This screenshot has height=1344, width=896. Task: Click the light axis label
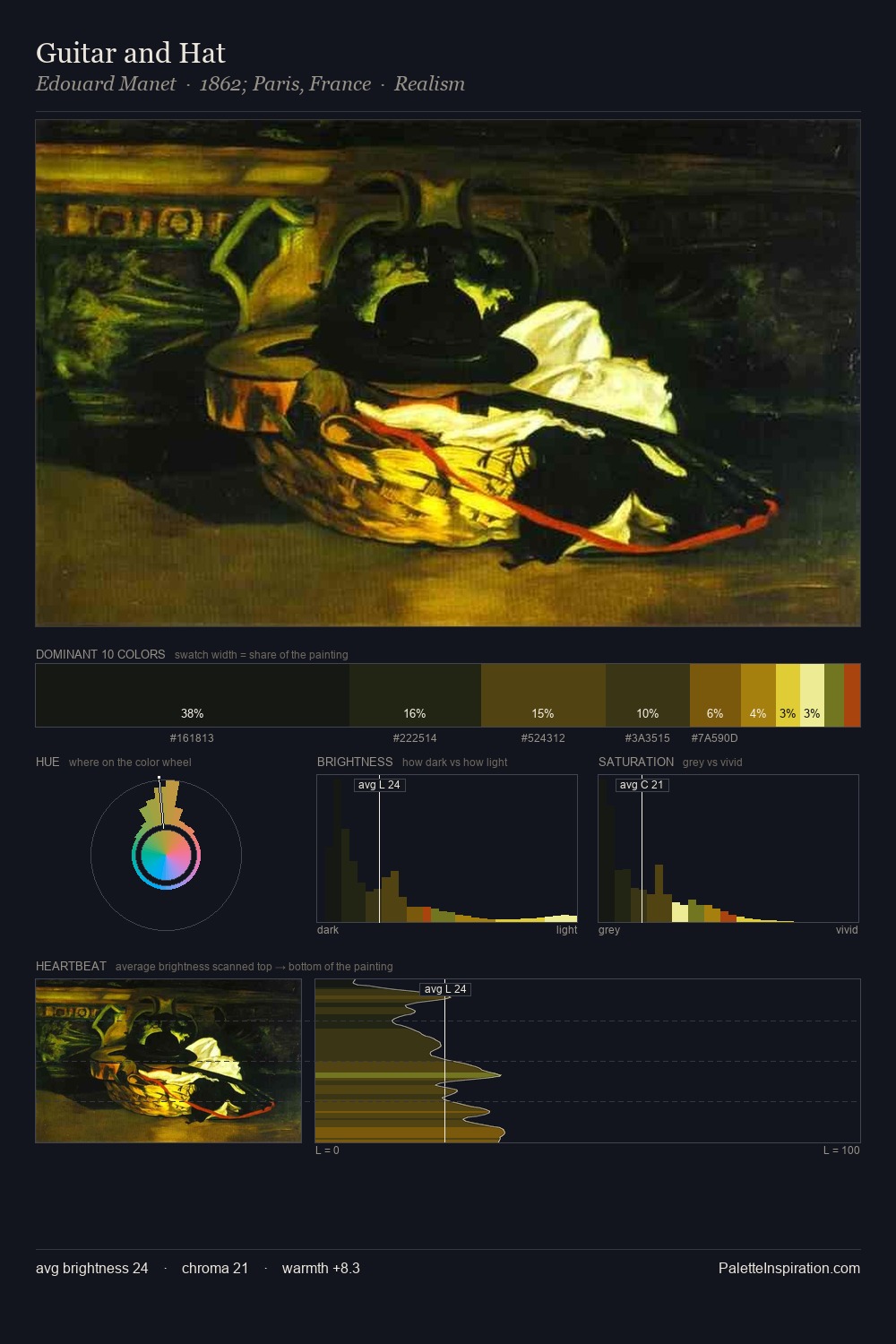(x=566, y=930)
